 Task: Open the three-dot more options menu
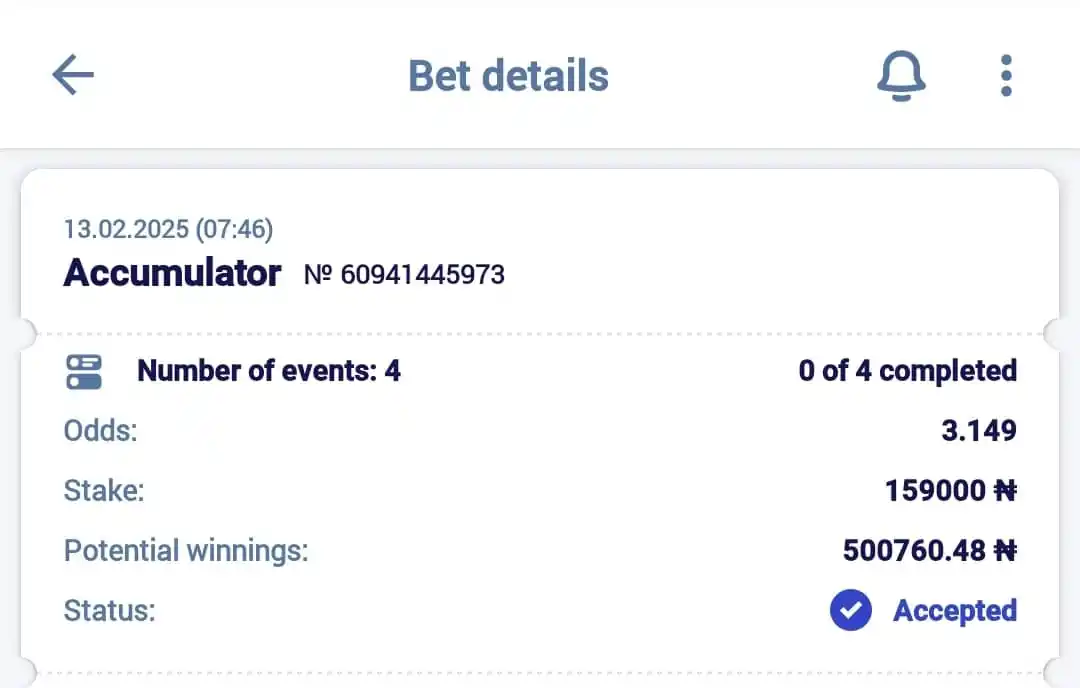point(1006,76)
